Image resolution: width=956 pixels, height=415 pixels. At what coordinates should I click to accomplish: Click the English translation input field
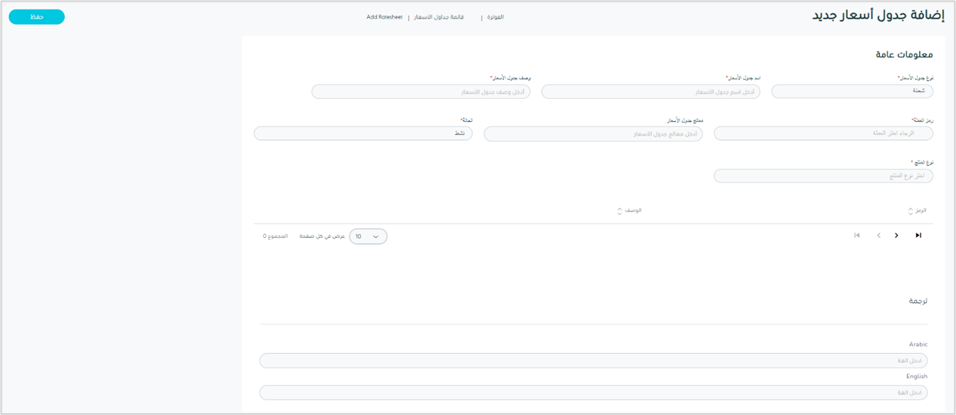click(x=593, y=393)
